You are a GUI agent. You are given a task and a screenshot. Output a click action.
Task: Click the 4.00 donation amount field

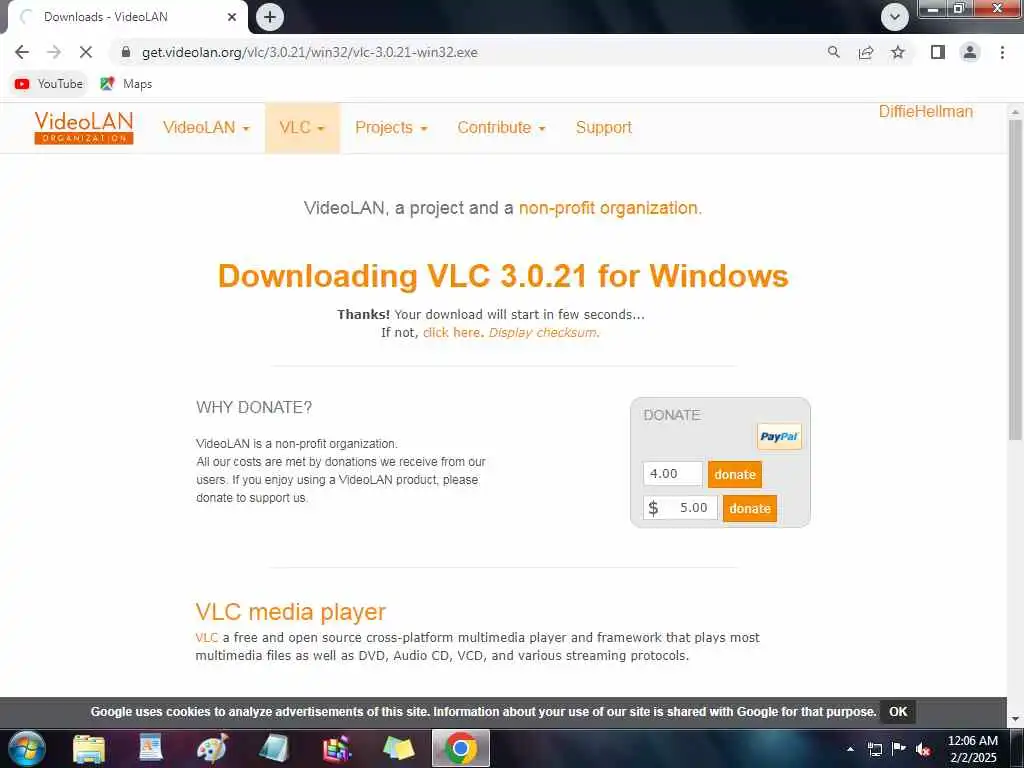[x=673, y=473]
